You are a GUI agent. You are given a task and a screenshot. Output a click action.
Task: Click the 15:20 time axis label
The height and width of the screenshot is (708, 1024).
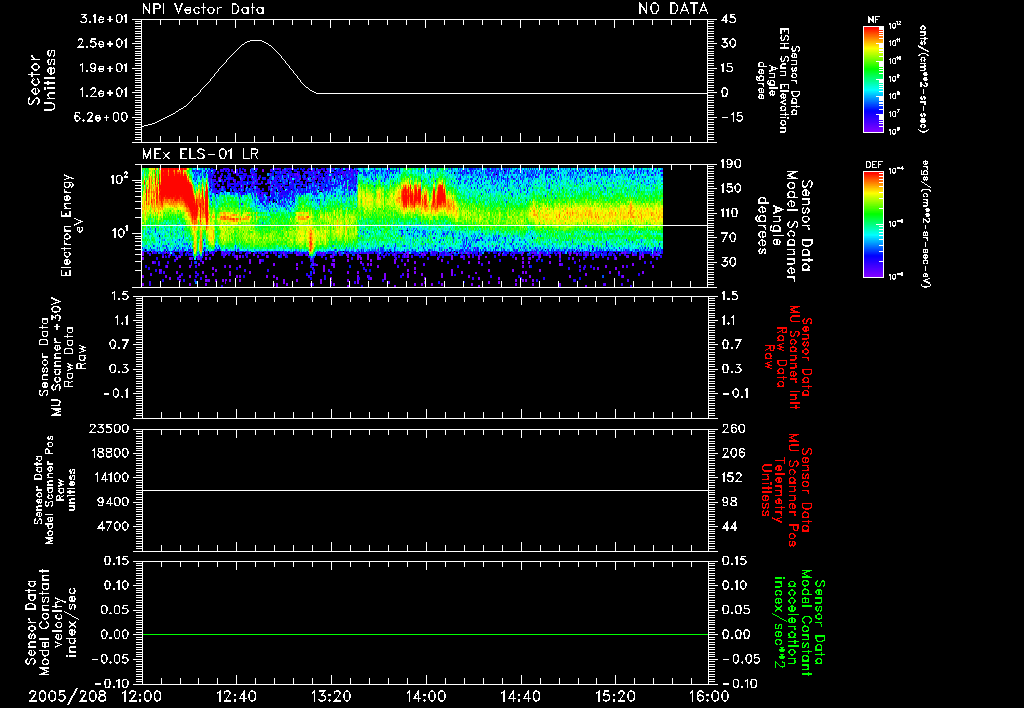[615, 696]
